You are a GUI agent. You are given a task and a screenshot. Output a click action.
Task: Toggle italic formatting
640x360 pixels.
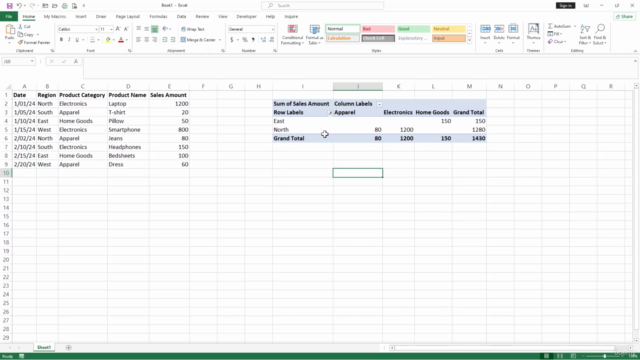(69, 40)
